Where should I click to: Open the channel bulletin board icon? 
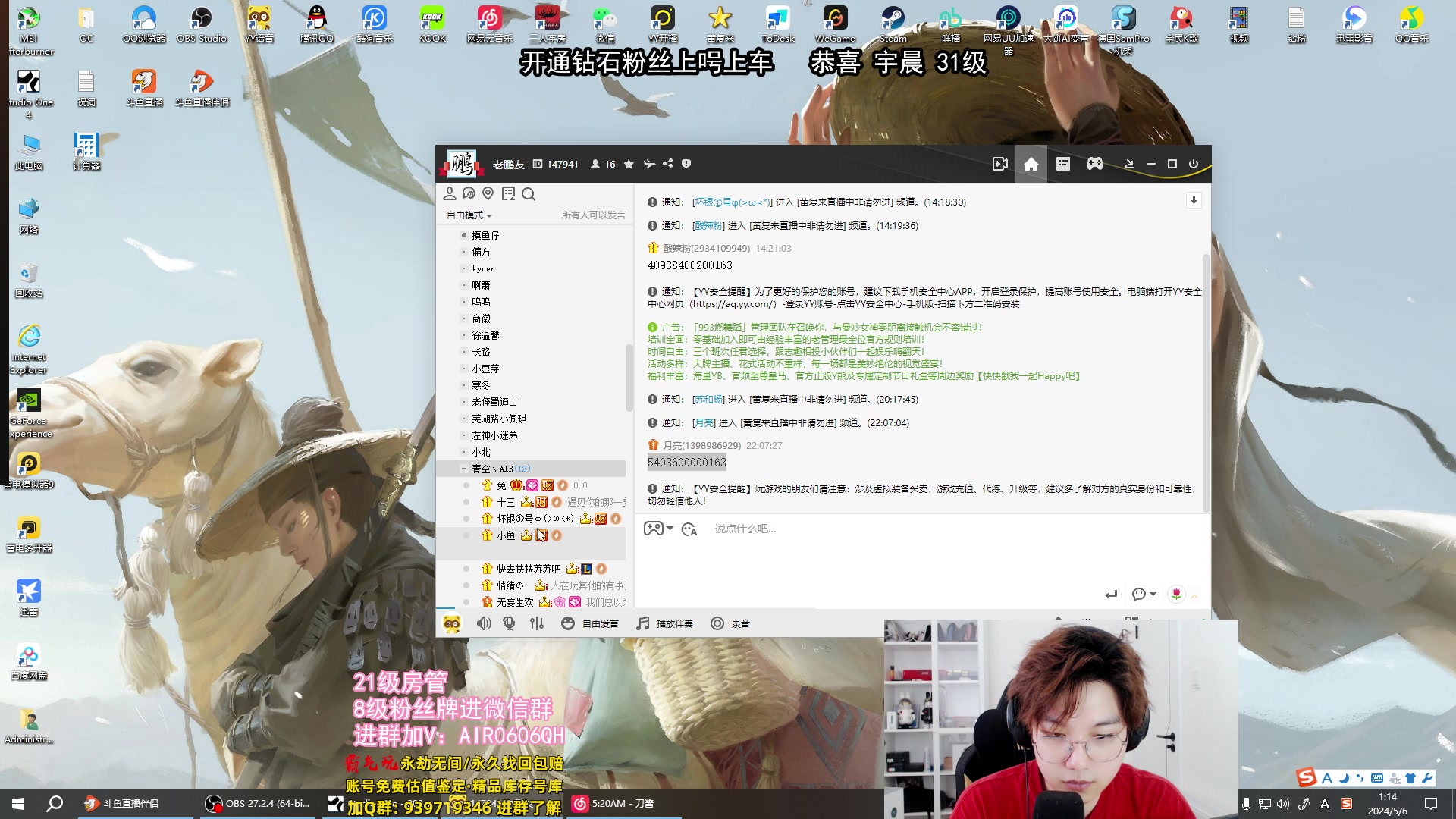[508, 194]
